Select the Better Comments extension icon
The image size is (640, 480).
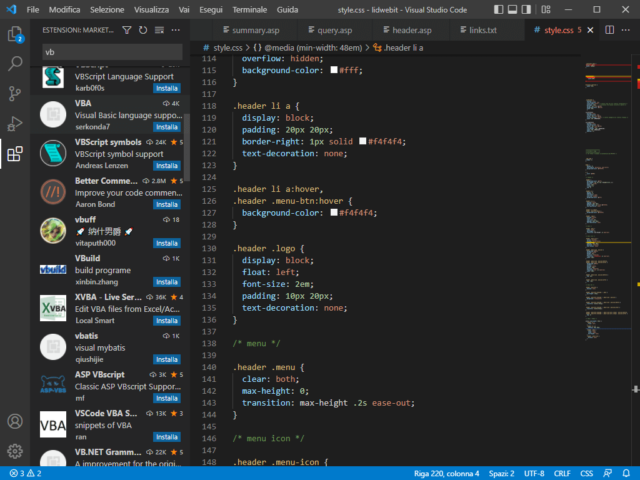coord(53,192)
